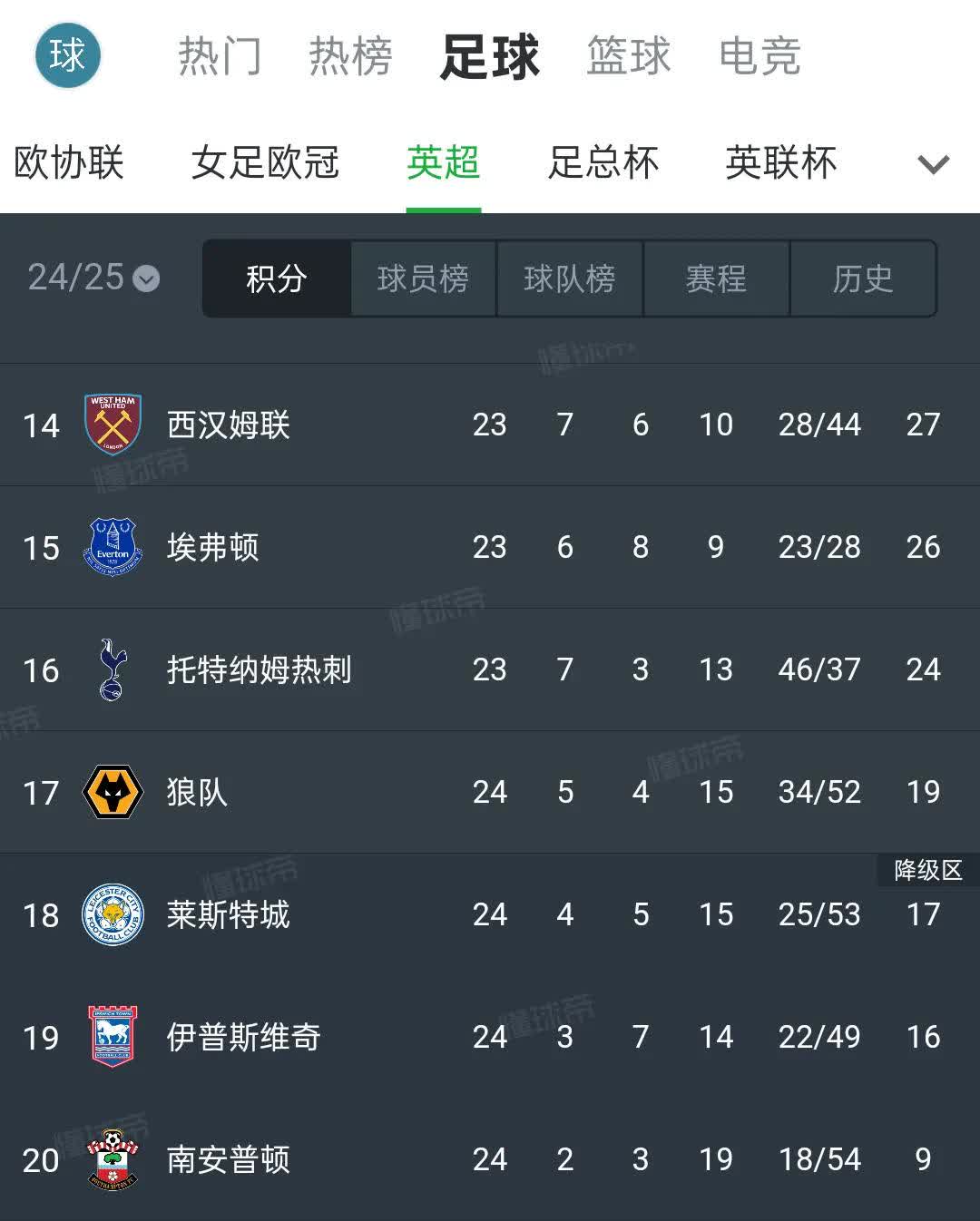Click the Everton club badge
This screenshot has width=980, height=1221.
point(113,547)
